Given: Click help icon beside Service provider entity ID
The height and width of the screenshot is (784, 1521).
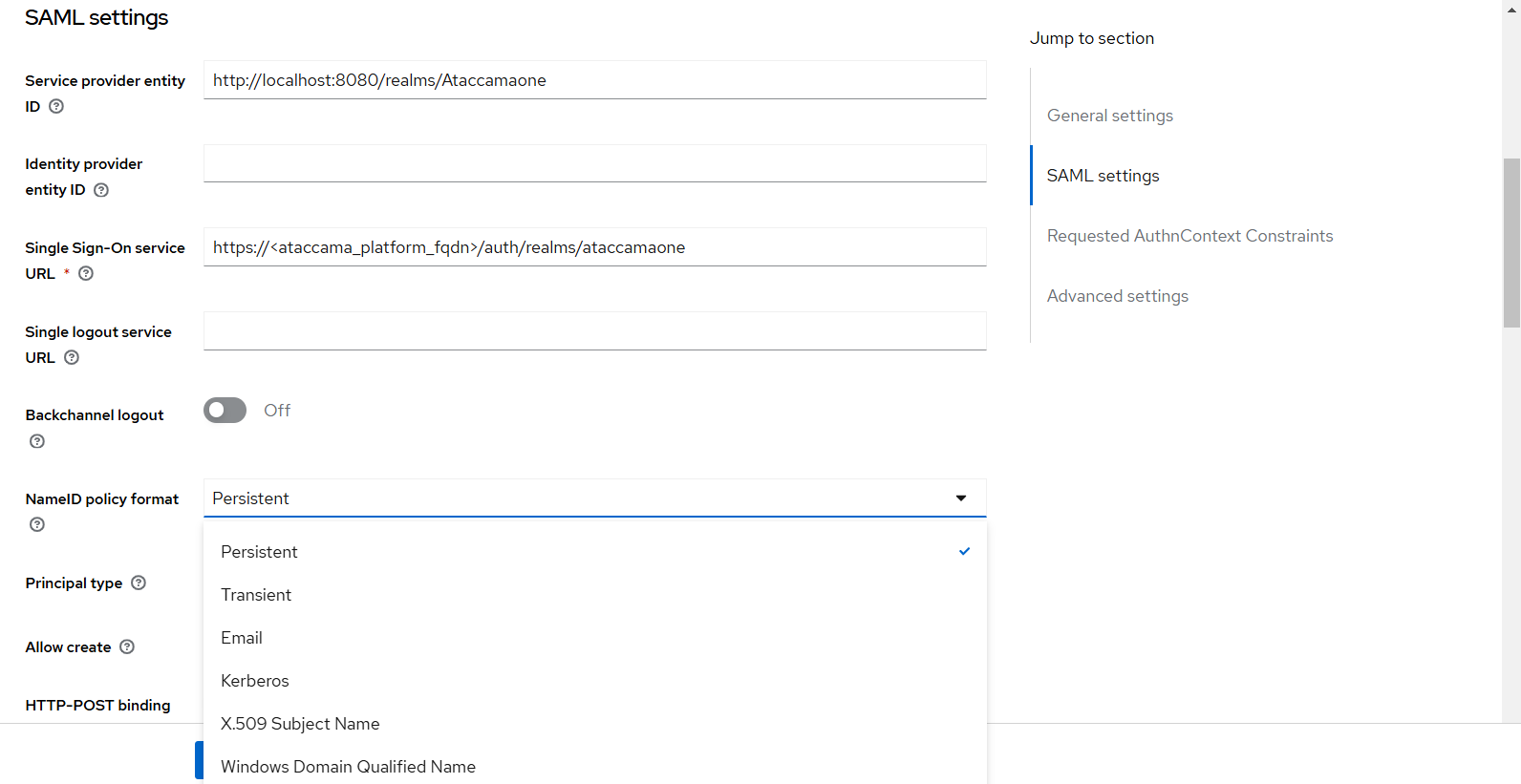Looking at the screenshot, I should 56,107.
